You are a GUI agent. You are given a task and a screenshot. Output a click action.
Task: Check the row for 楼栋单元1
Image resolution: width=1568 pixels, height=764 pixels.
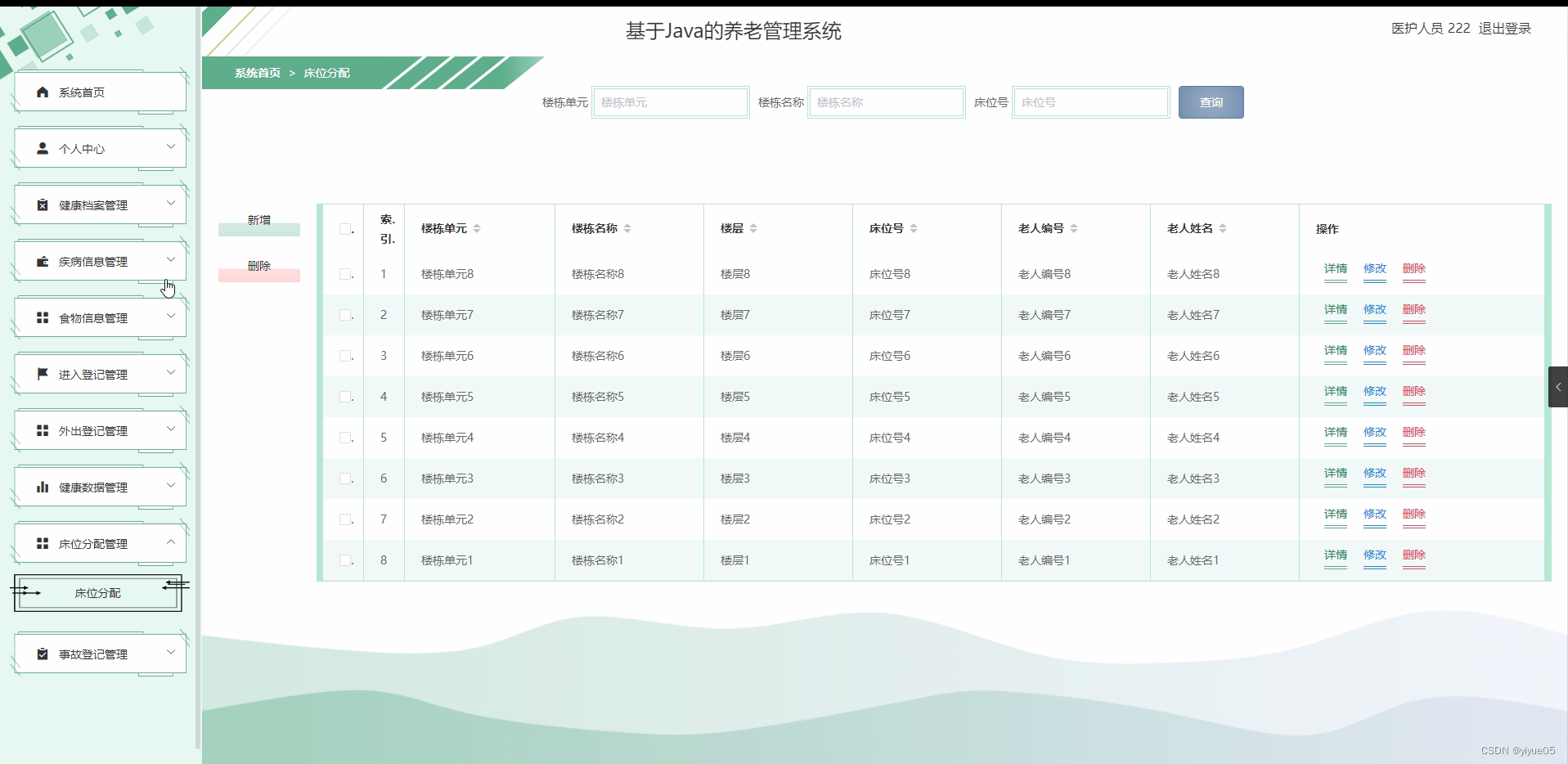coord(345,560)
